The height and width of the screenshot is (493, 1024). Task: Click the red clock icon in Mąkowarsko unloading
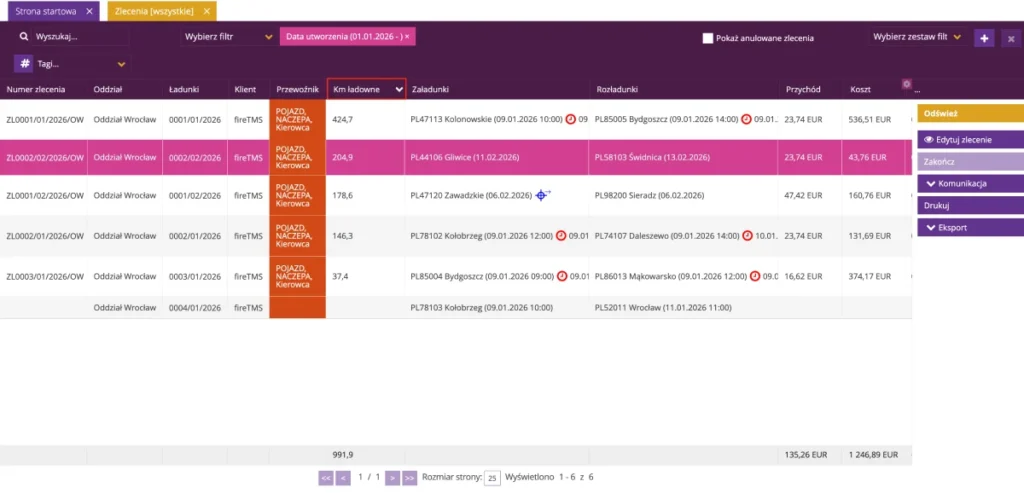755,276
